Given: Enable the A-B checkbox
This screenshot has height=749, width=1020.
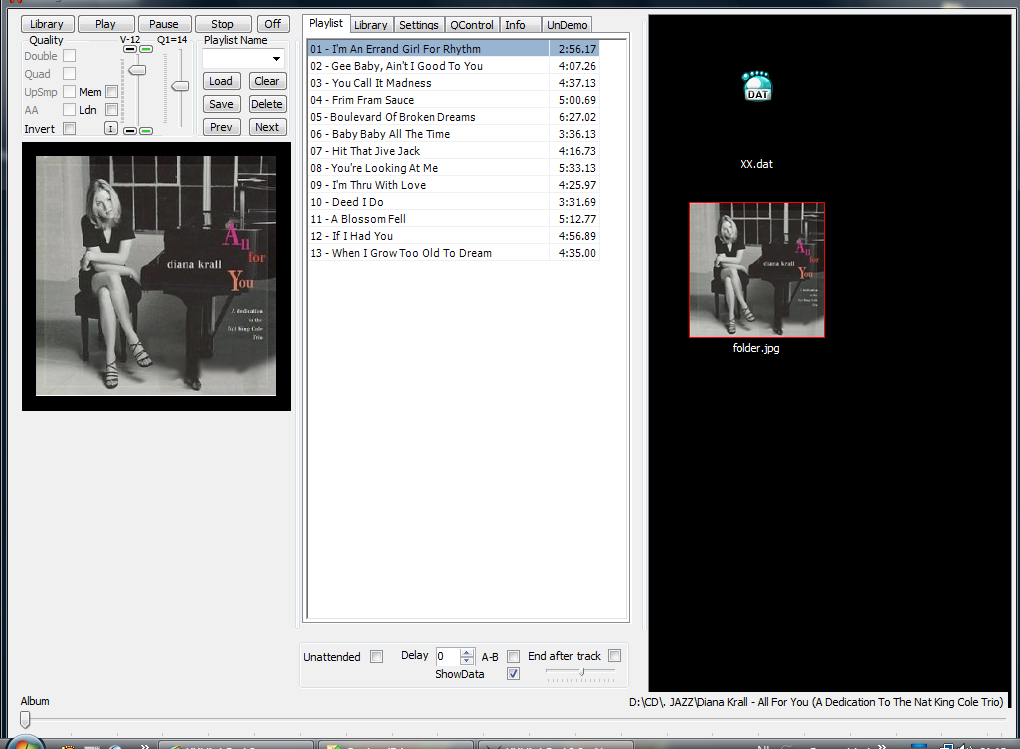Looking at the screenshot, I should pos(513,657).
